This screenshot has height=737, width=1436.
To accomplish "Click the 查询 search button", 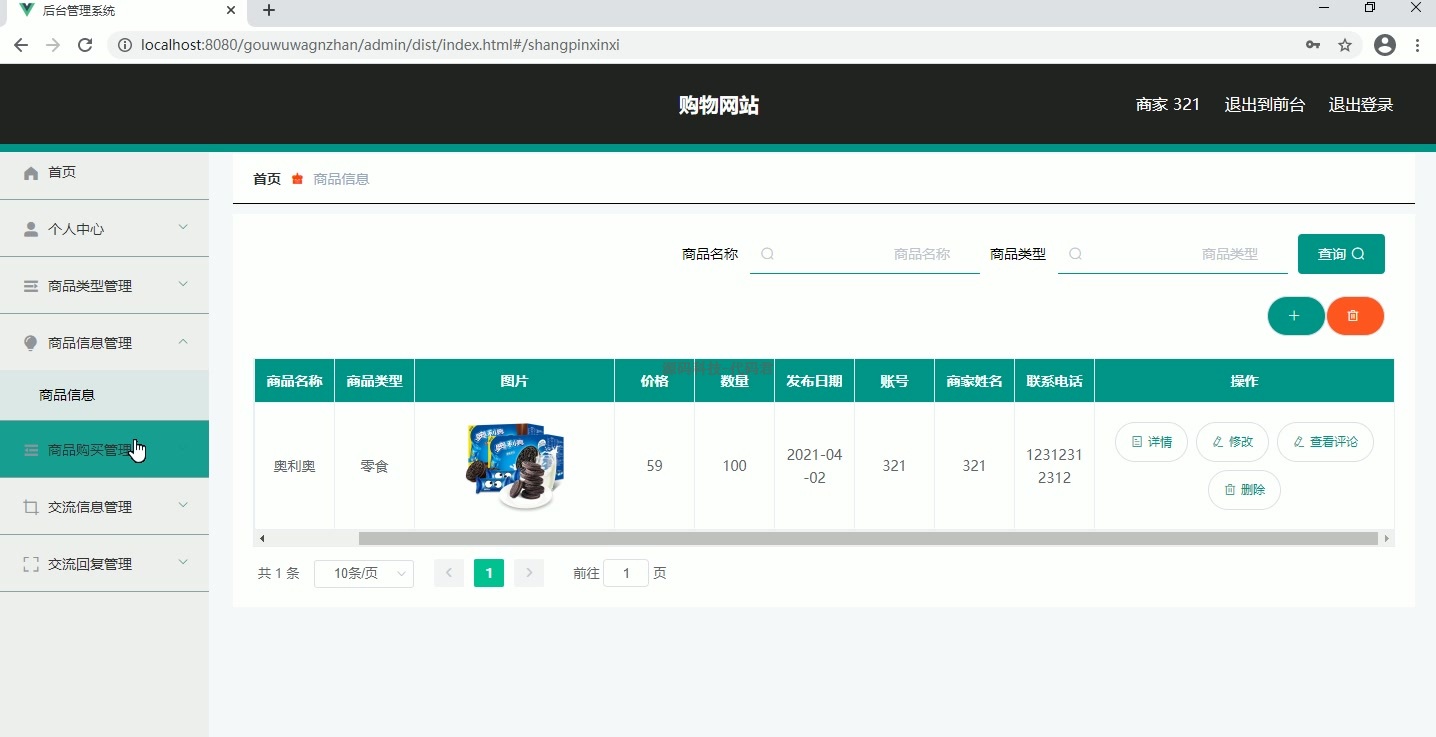I will [x=1341, y=254].
